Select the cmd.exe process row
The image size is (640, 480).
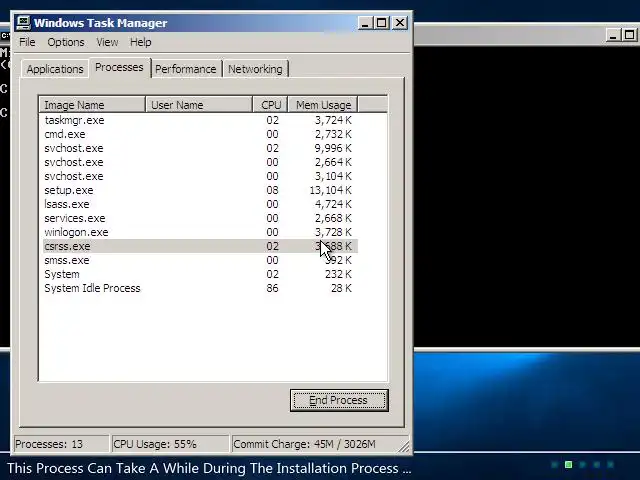point(200,134)
